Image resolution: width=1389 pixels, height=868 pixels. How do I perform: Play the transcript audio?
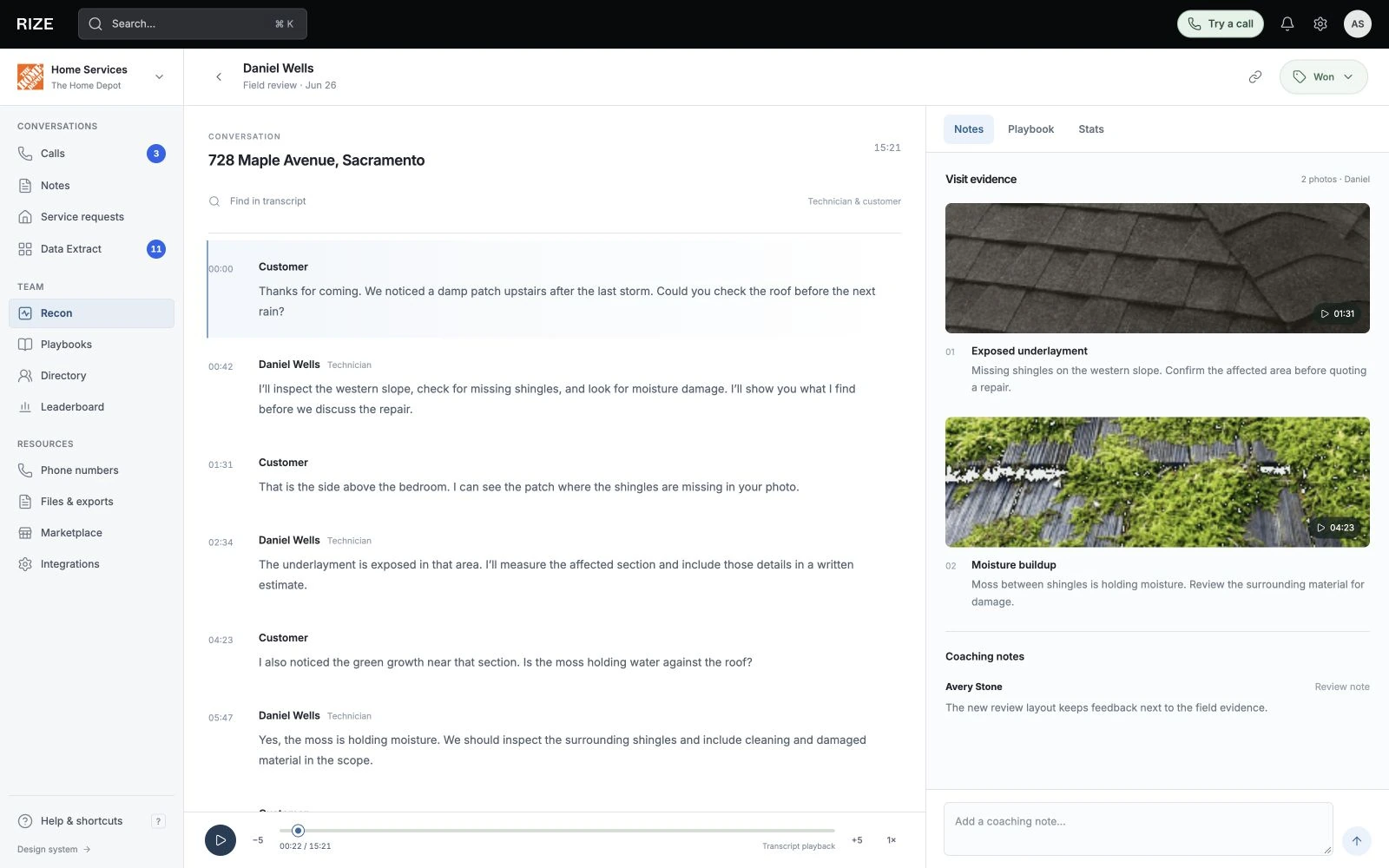[221, 840]
